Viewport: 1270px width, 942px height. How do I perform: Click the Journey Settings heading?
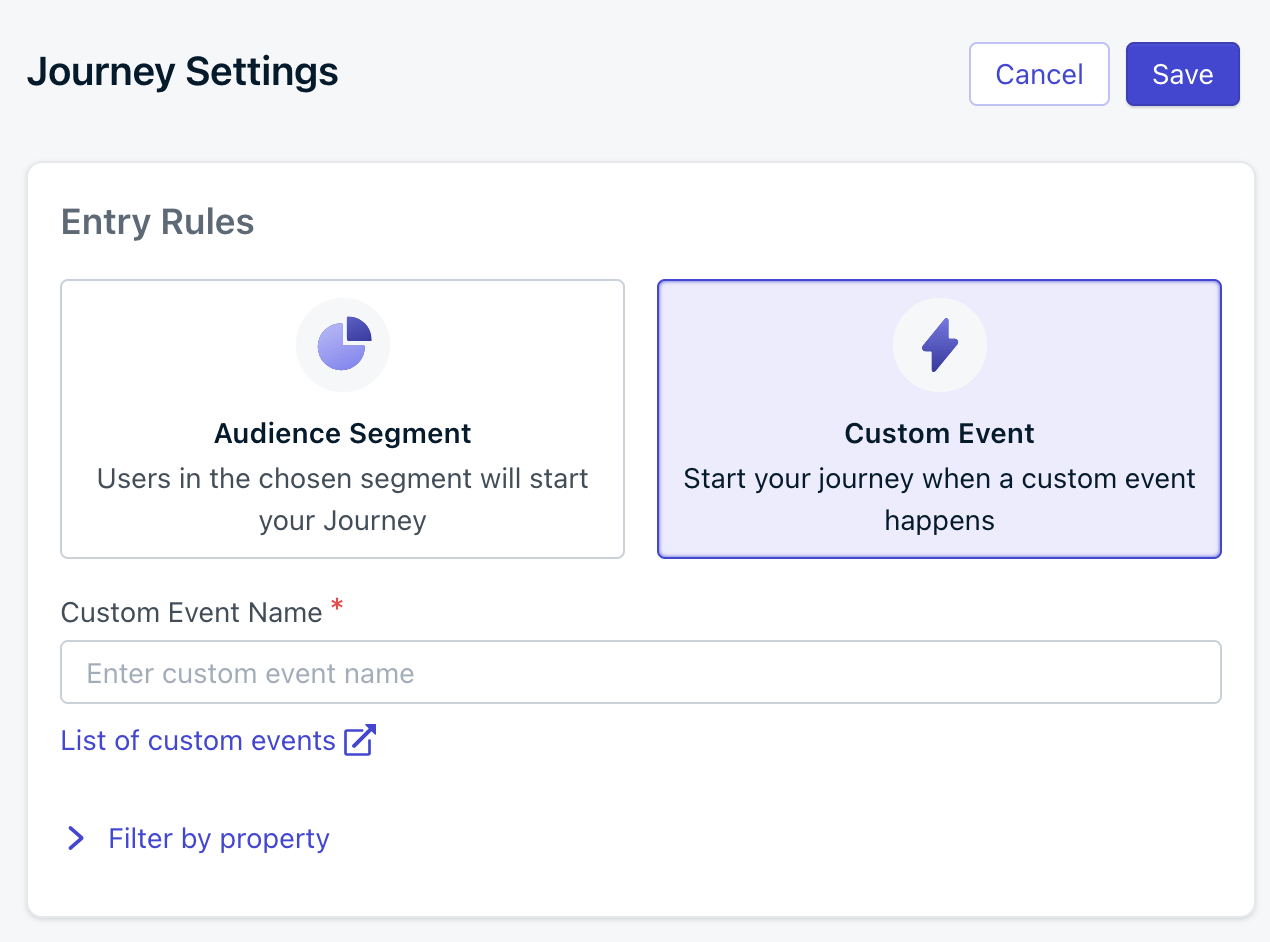[x=183, y=73]
